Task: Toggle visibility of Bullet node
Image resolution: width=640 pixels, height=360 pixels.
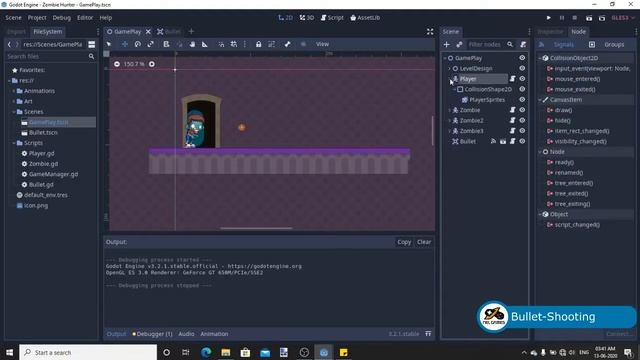Action: (x=522, y=141)
